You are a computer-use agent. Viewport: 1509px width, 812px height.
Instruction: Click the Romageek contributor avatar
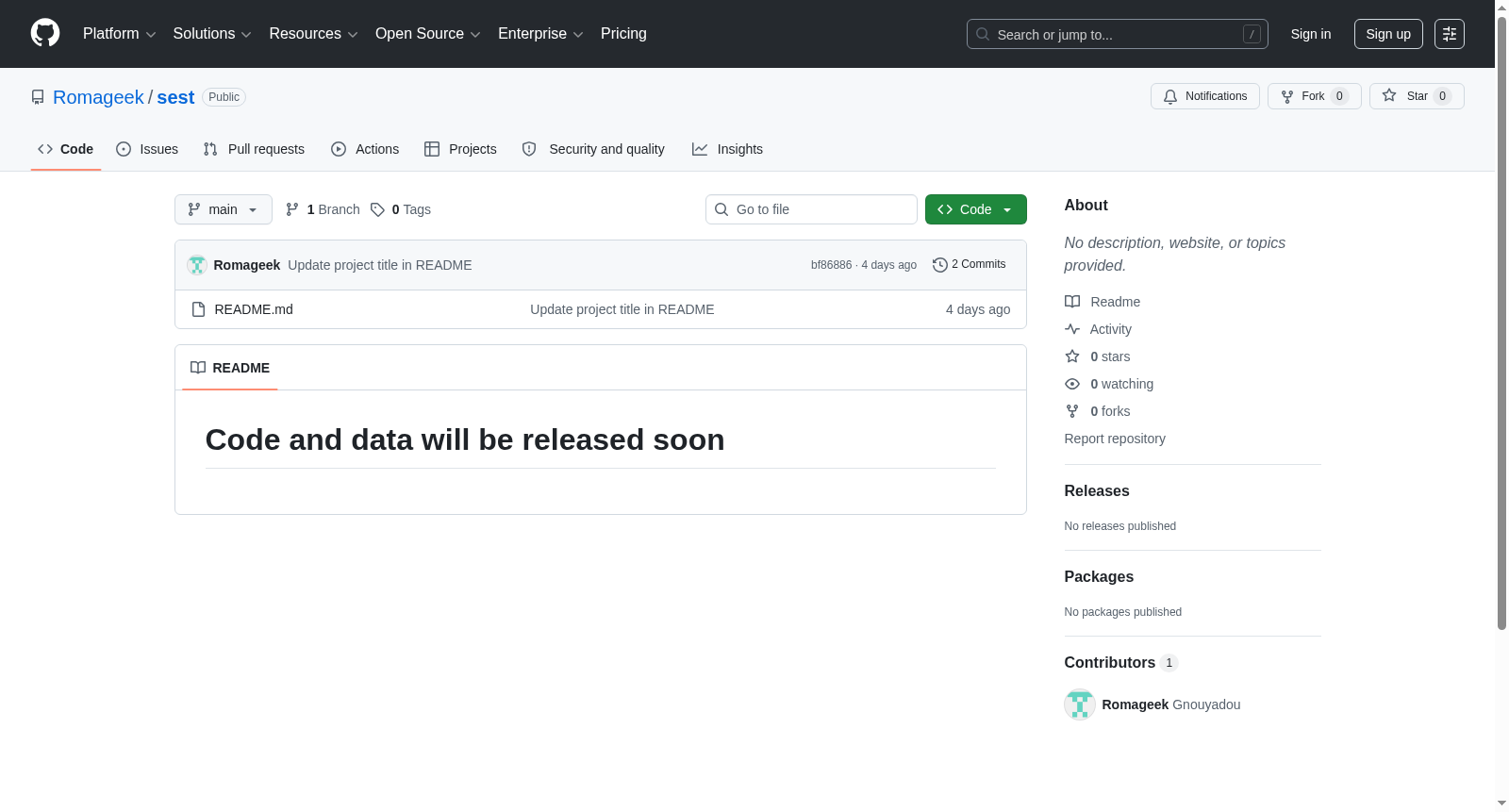point(1080,704)
